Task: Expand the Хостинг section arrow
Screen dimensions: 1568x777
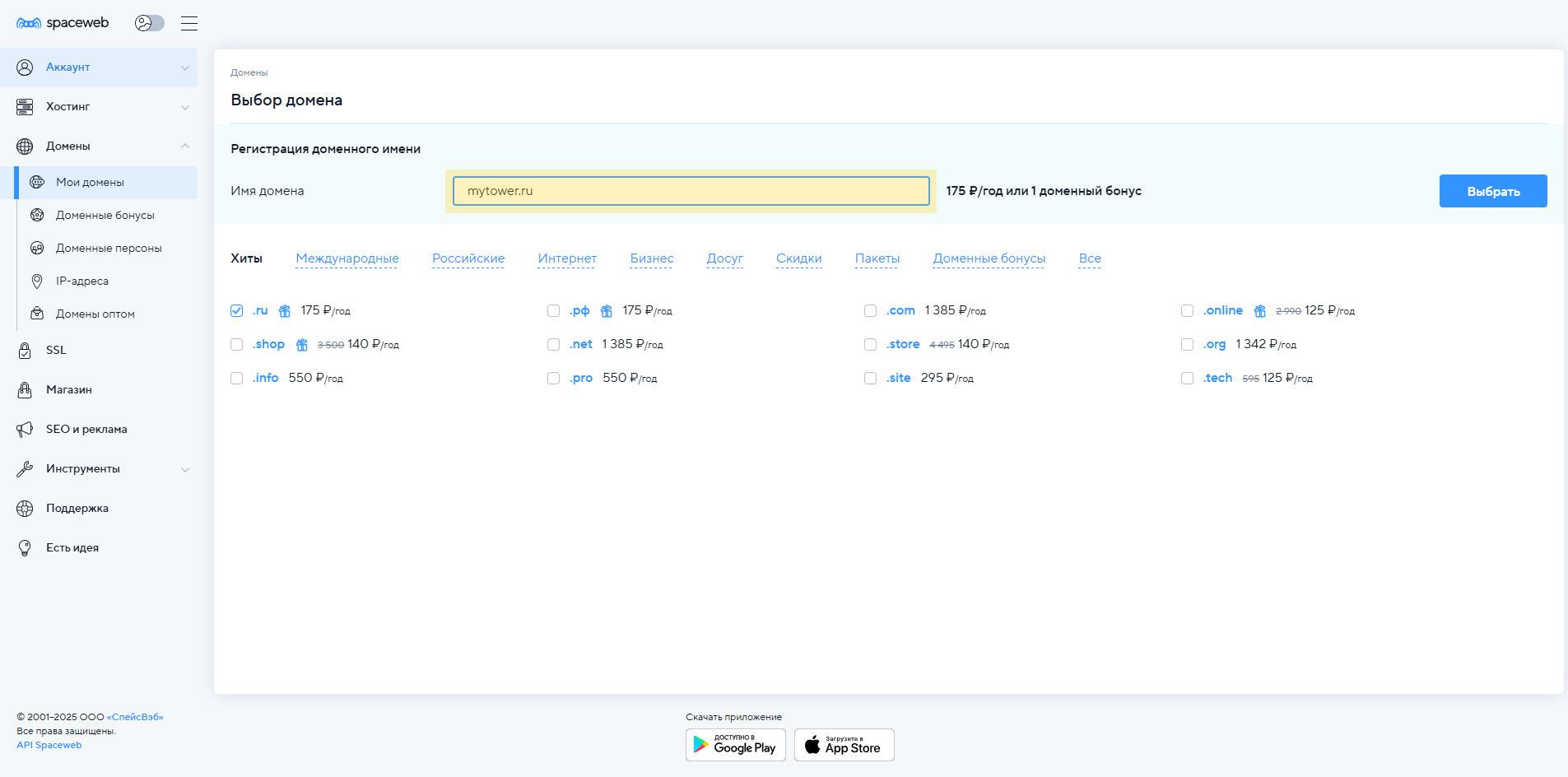Action: (x=185, y=107)
